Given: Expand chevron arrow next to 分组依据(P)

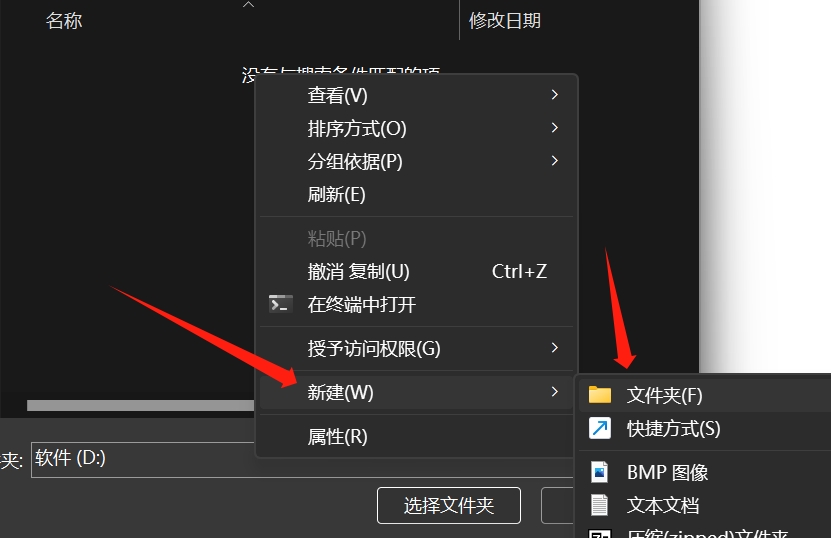Looking at the screenshot, I should (x=554, y=161).
